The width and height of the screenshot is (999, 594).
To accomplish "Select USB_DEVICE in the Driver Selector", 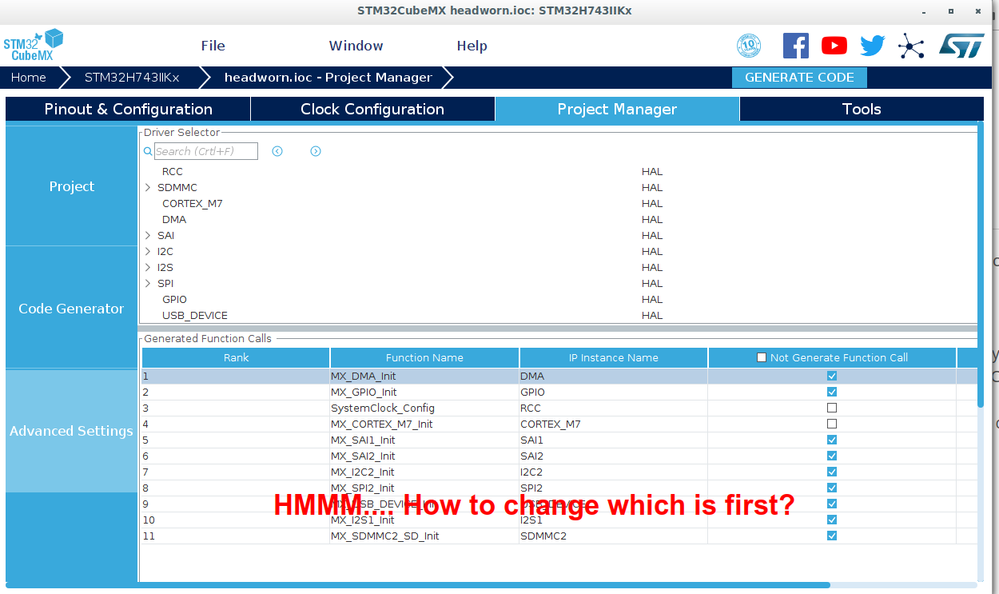I will point(195,315).
